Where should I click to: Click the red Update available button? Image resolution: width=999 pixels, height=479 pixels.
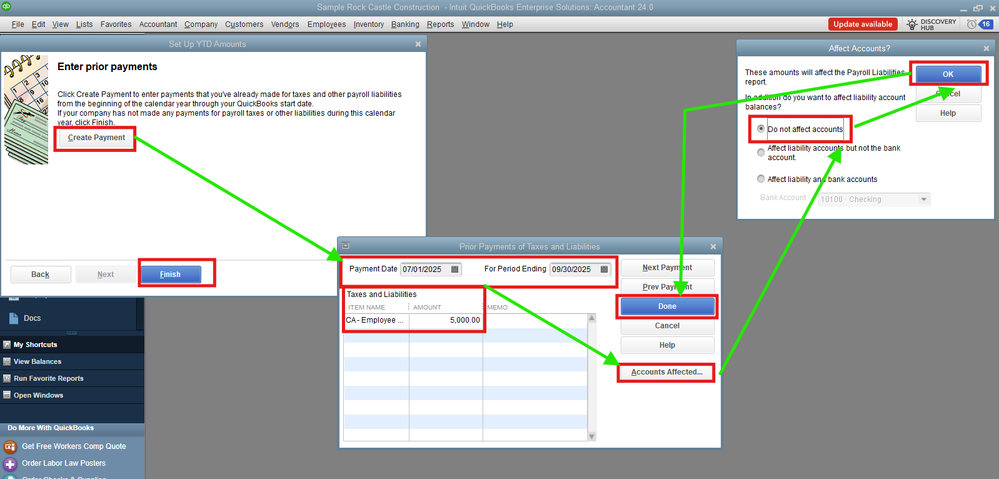(863, 24)
